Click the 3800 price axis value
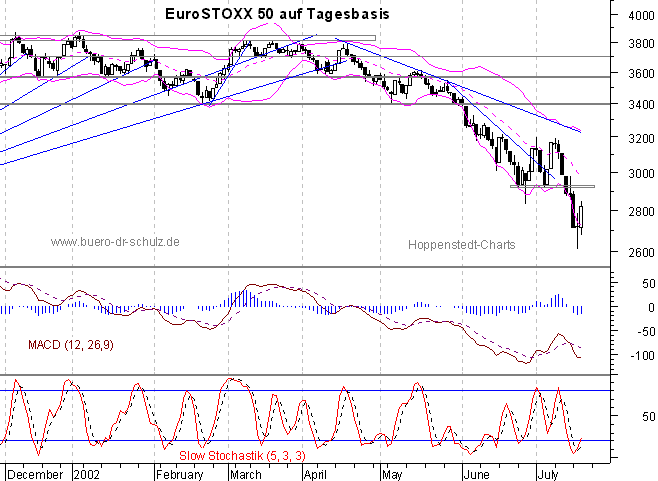The height and width of the screenshot is (481, 658). coord(642,44)
